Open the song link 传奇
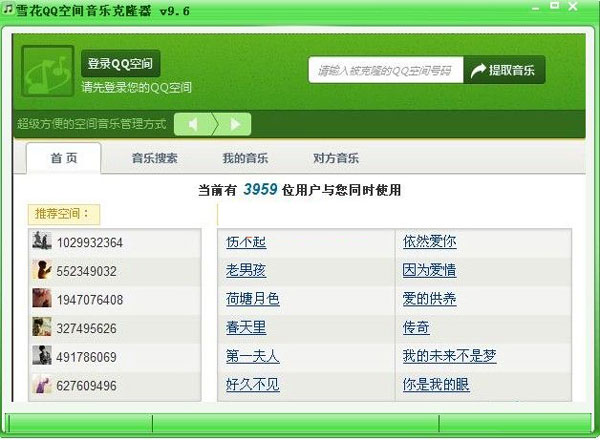The width and height of the screenshot is (600, 440). [416, 328]
